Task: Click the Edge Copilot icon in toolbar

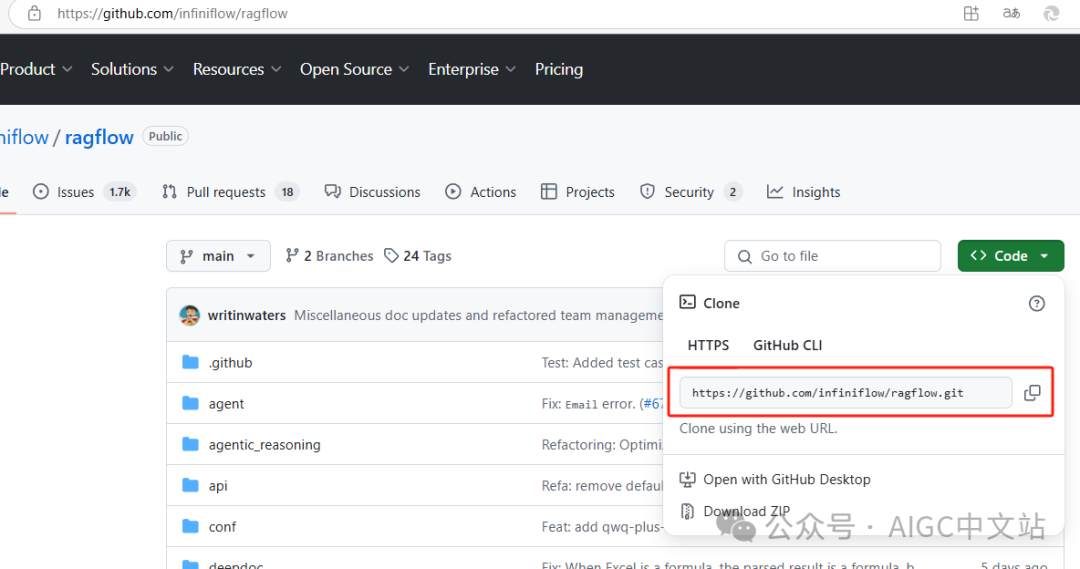Action: tap(1051, 13)
